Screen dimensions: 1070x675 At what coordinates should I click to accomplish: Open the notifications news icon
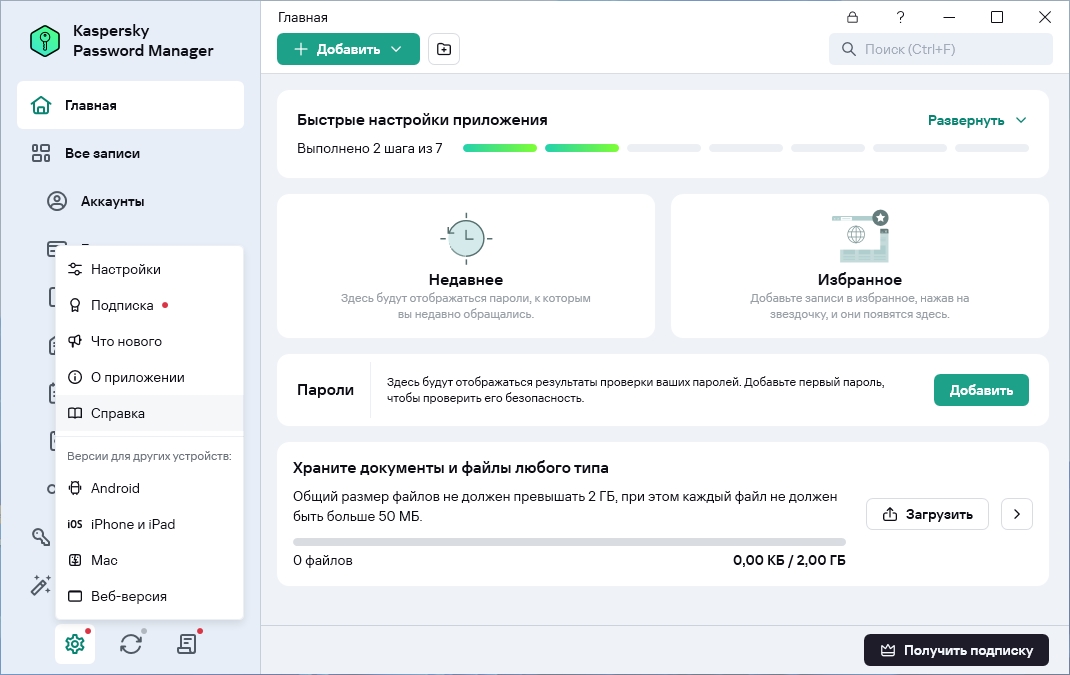(186, 644)
